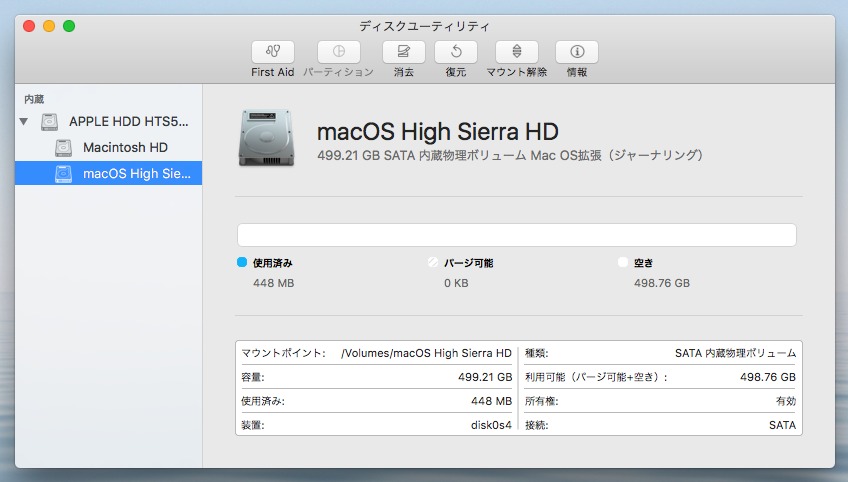Image resolution: width=848 pixels, height=482 pixels.
Task: Click the Macintosh HD drive icon
Action: [63, 148]
